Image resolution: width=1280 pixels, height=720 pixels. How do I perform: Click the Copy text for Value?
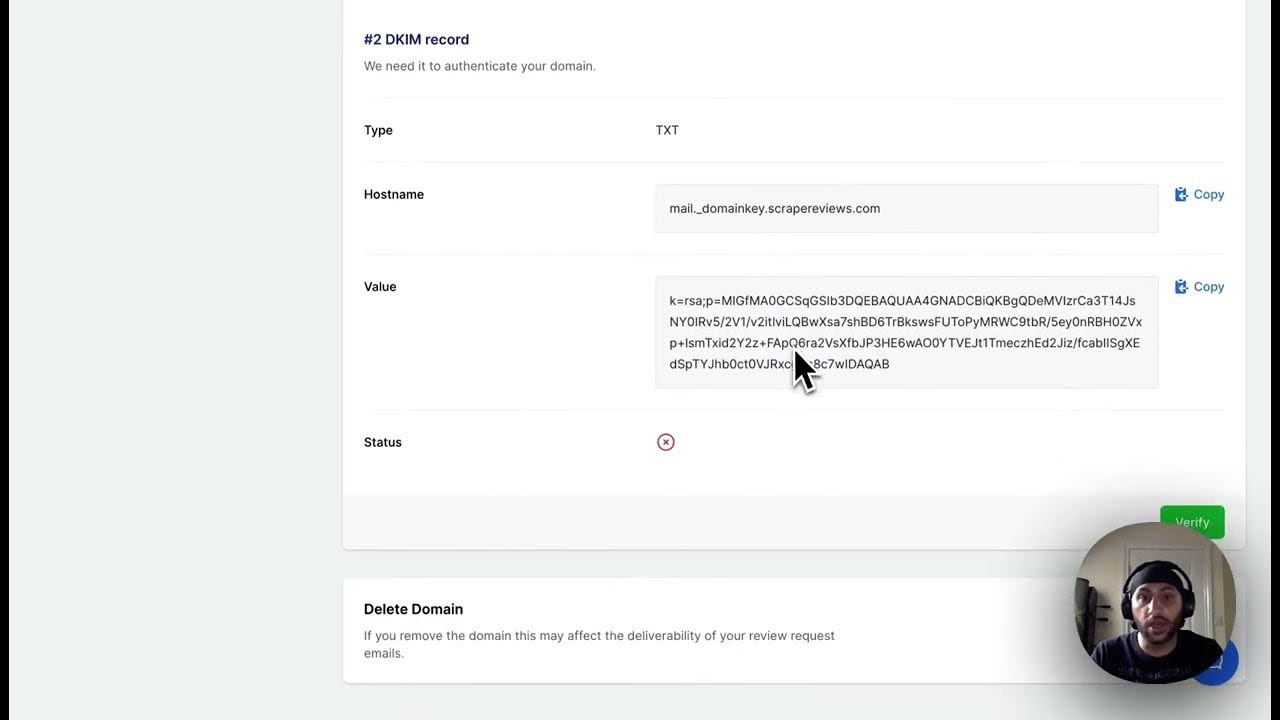(x=1208, y=287)
